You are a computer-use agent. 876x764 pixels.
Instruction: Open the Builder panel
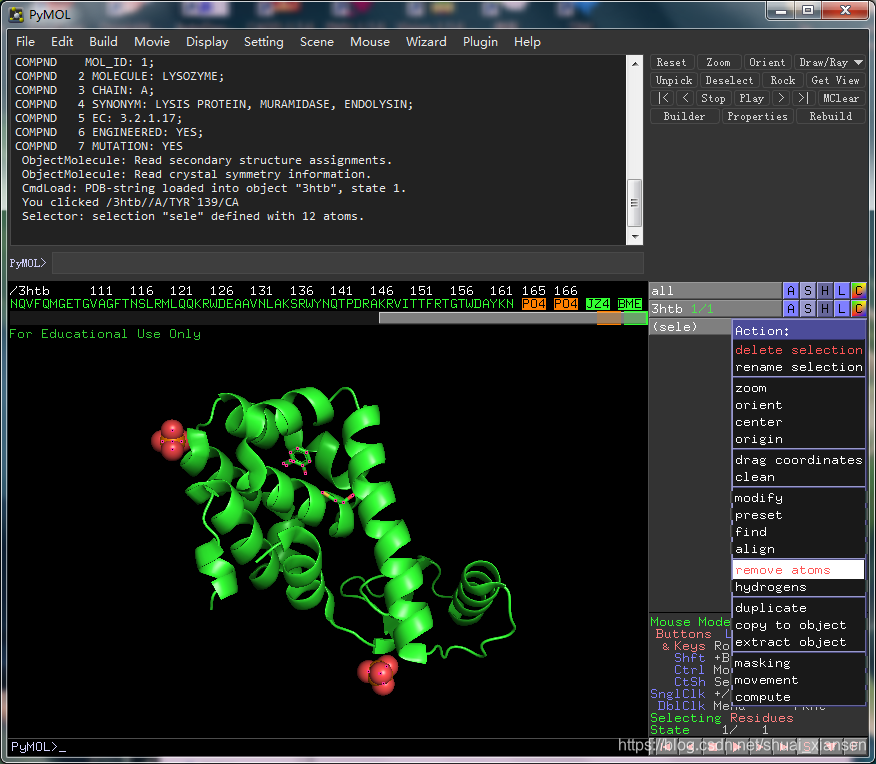coord(684,116)
